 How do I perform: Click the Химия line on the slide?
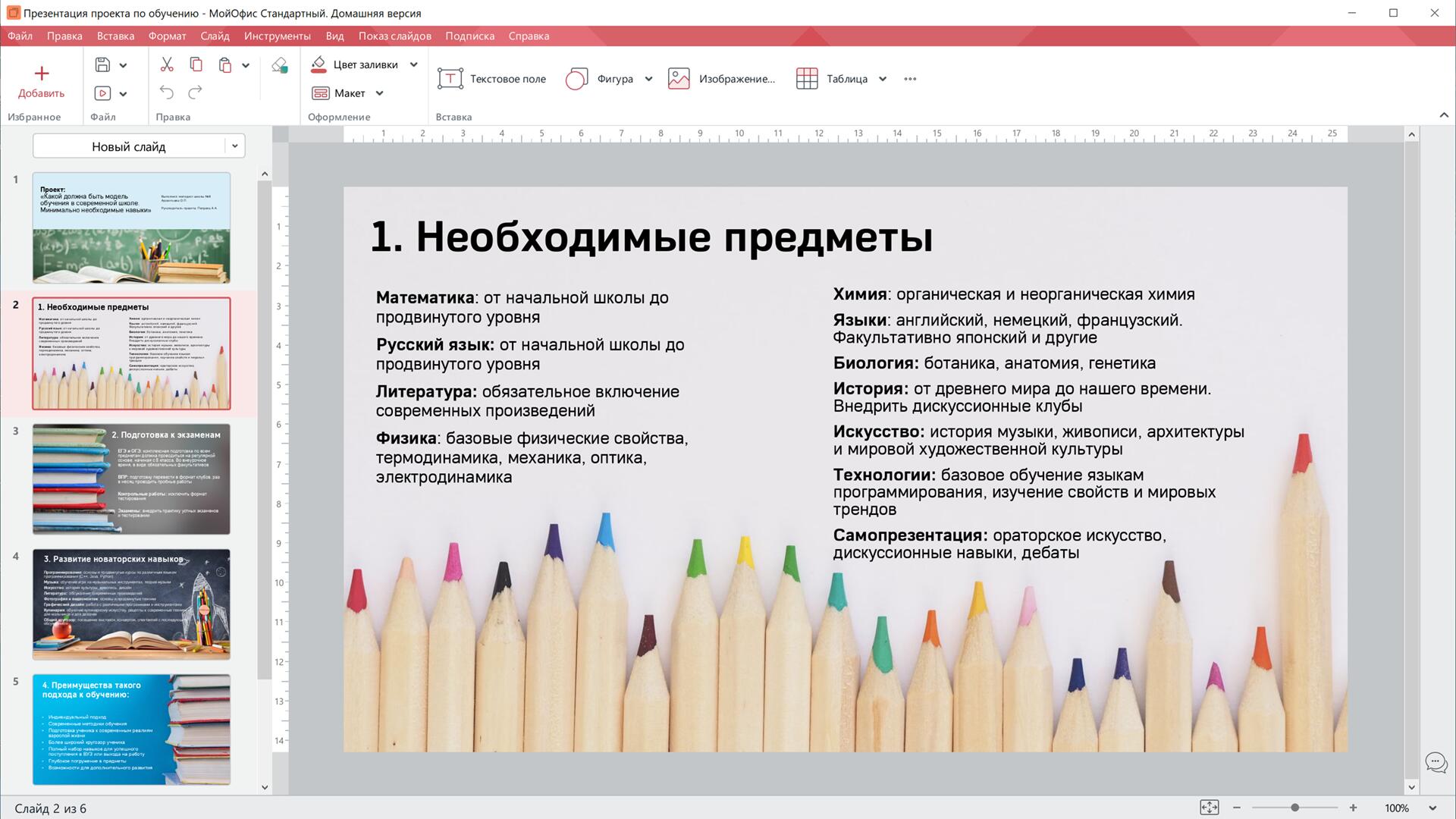pos(1014,294)
